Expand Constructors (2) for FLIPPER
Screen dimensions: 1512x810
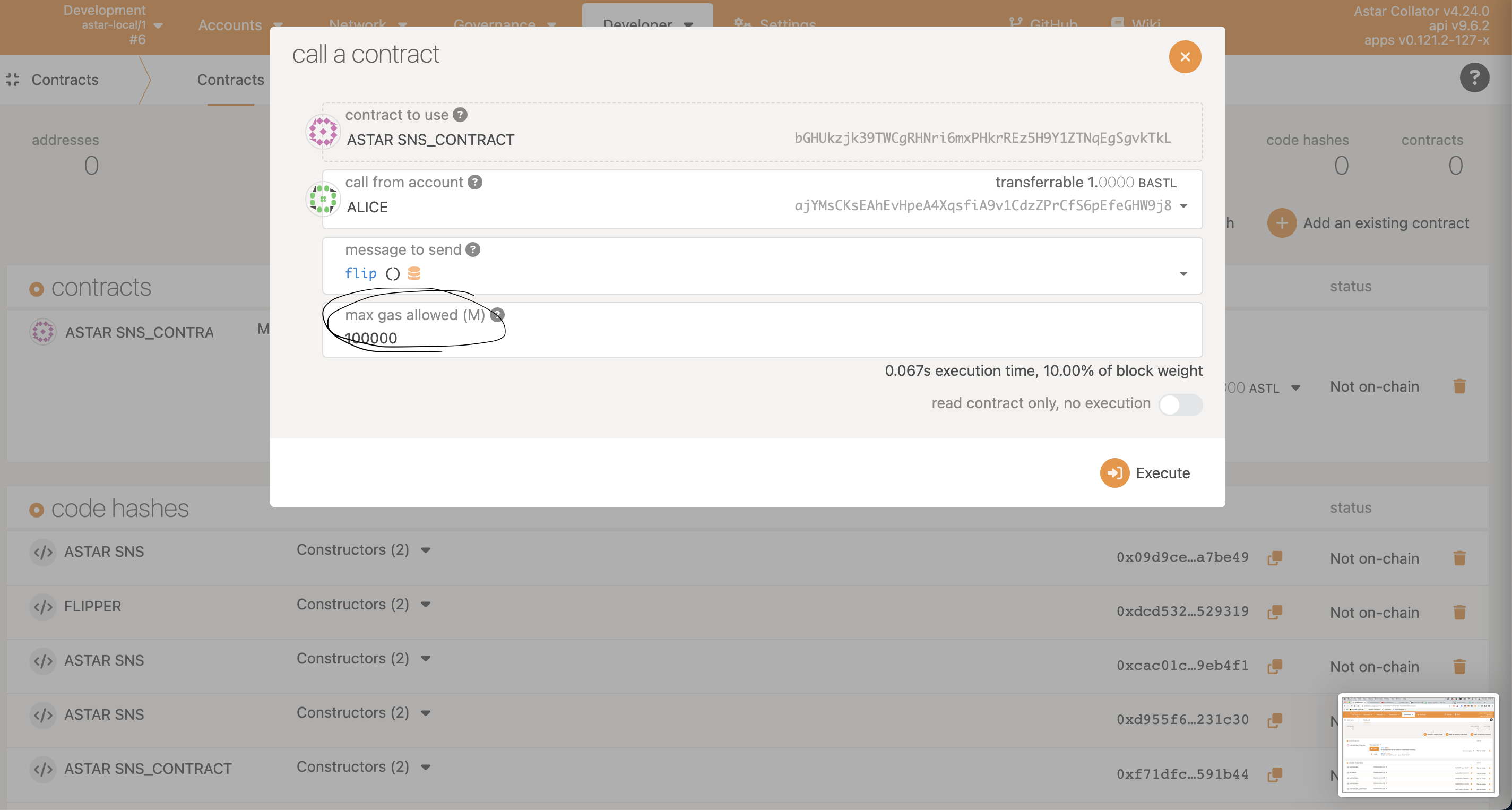point(364,605)
